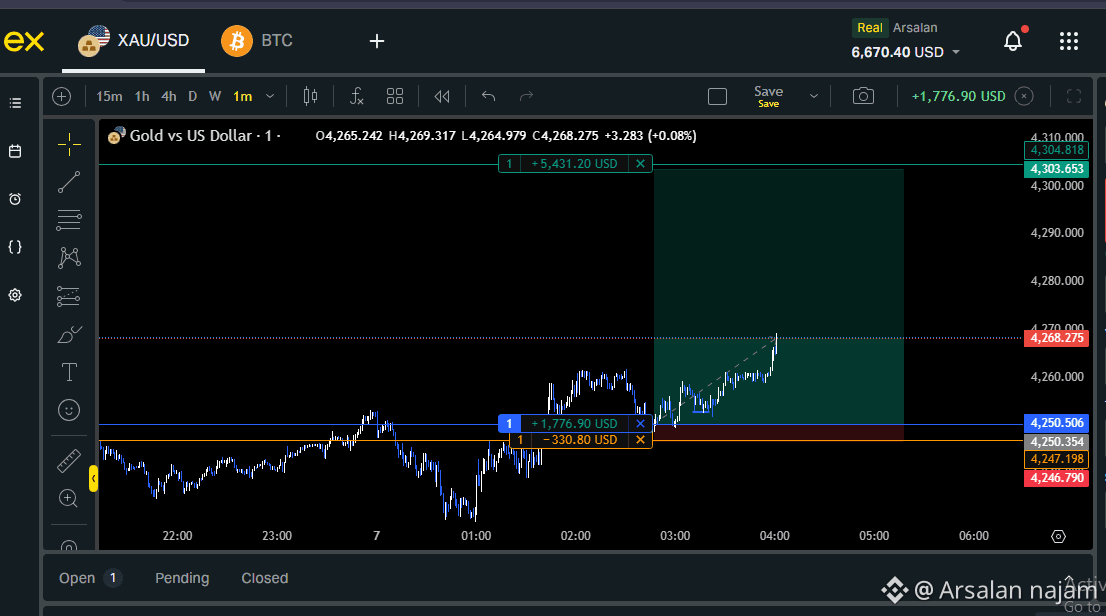The image size is (1106, 616).
Task: Open the Save layout dropdown arrow
Action: 813,97
